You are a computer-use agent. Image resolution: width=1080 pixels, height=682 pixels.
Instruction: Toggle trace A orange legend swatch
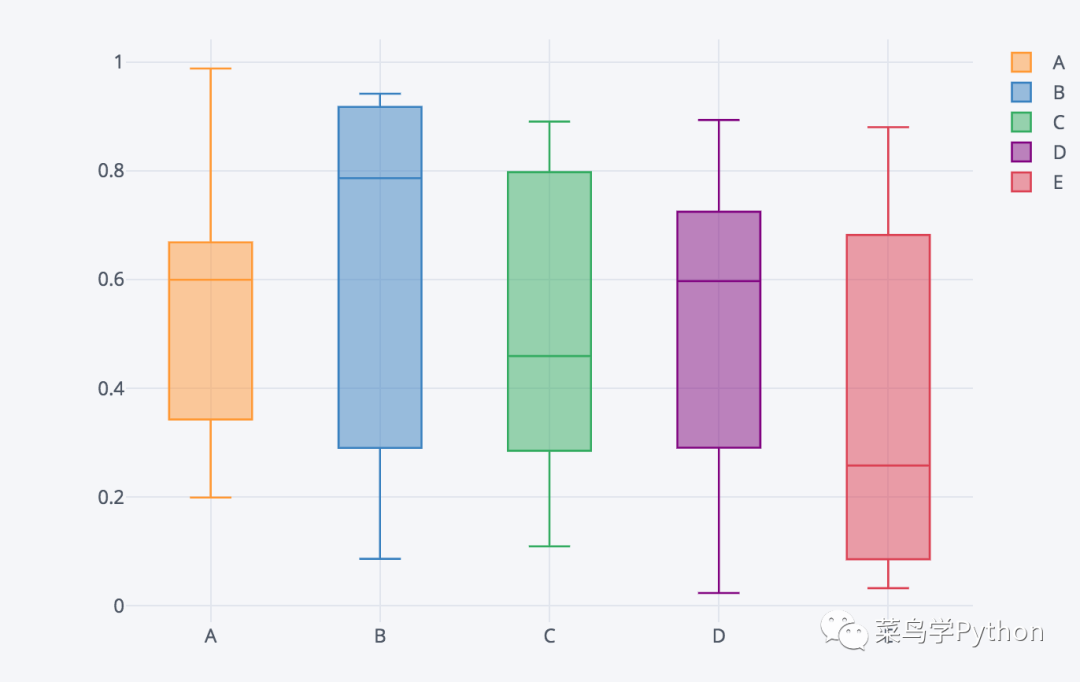pos(1021,62)
